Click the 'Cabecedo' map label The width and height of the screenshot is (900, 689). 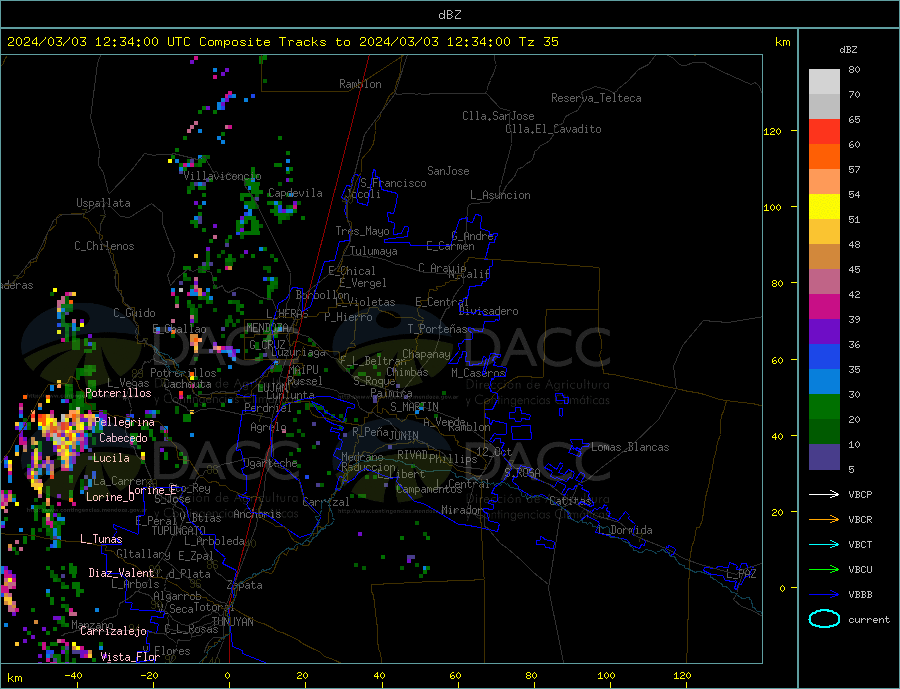point(123,438)
